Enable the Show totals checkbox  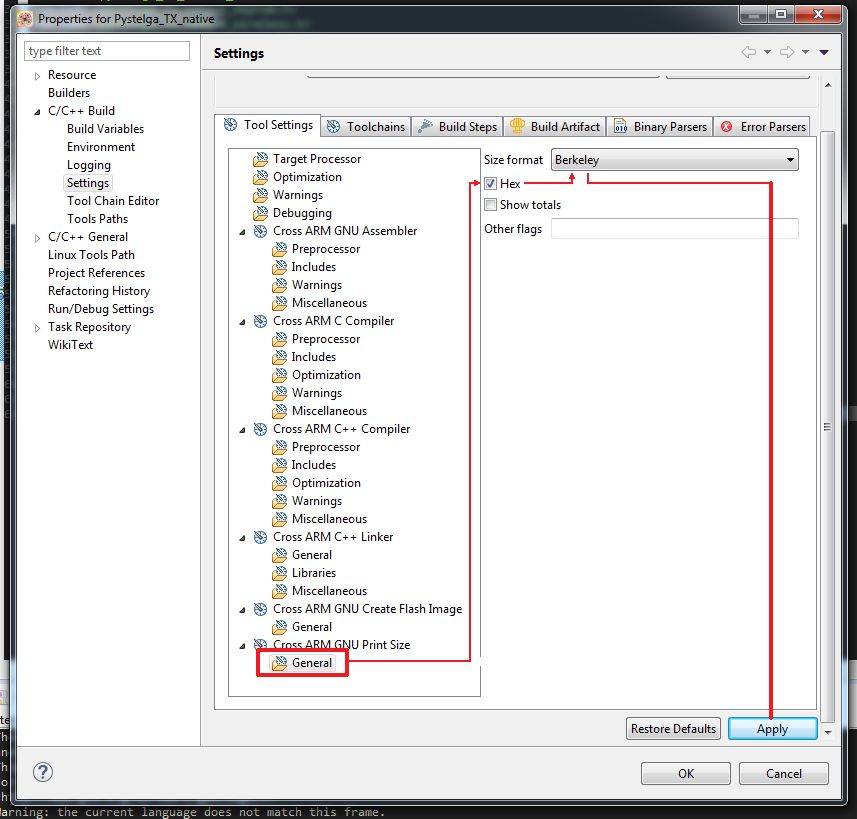[x=491, y=205]
